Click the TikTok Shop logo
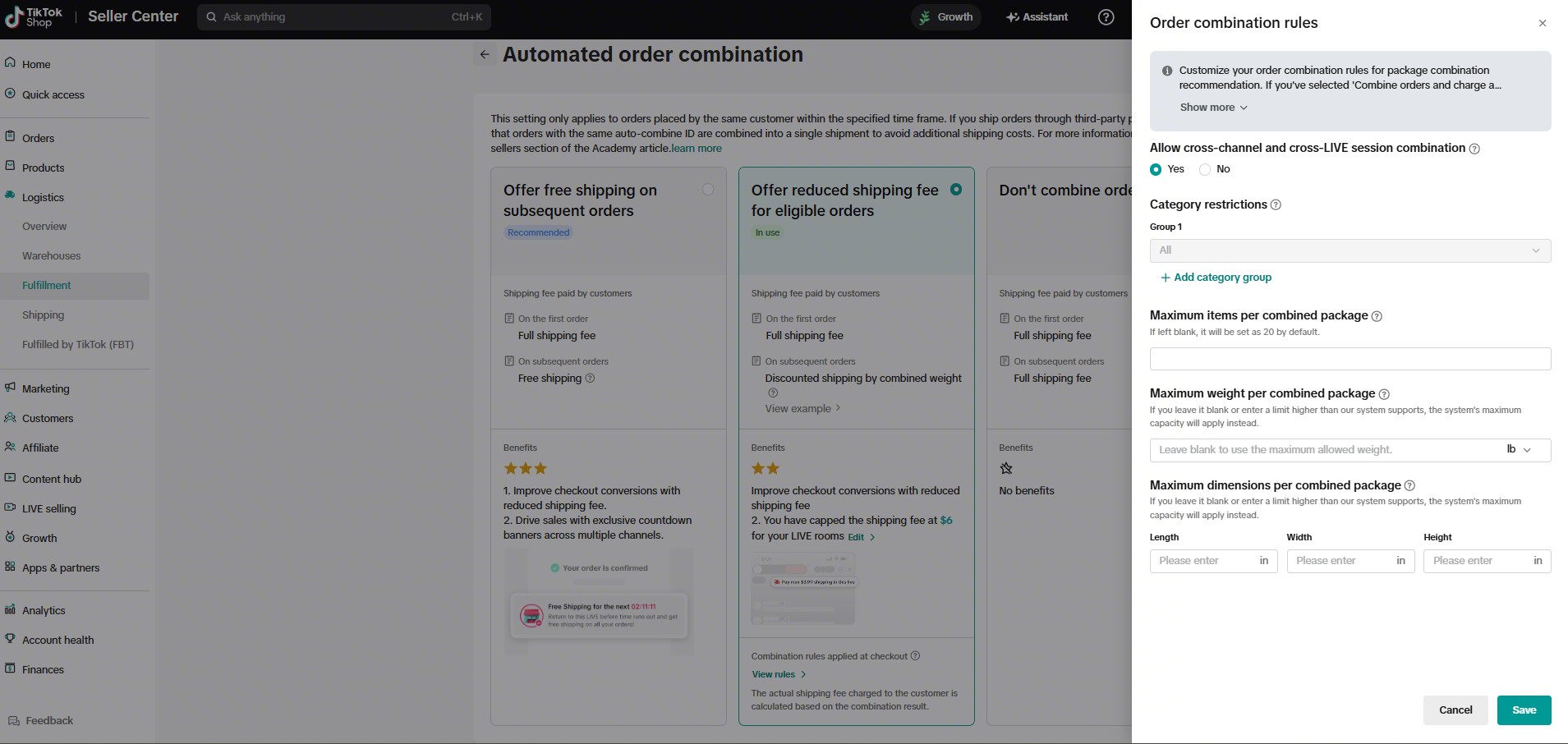 [34, 16]
